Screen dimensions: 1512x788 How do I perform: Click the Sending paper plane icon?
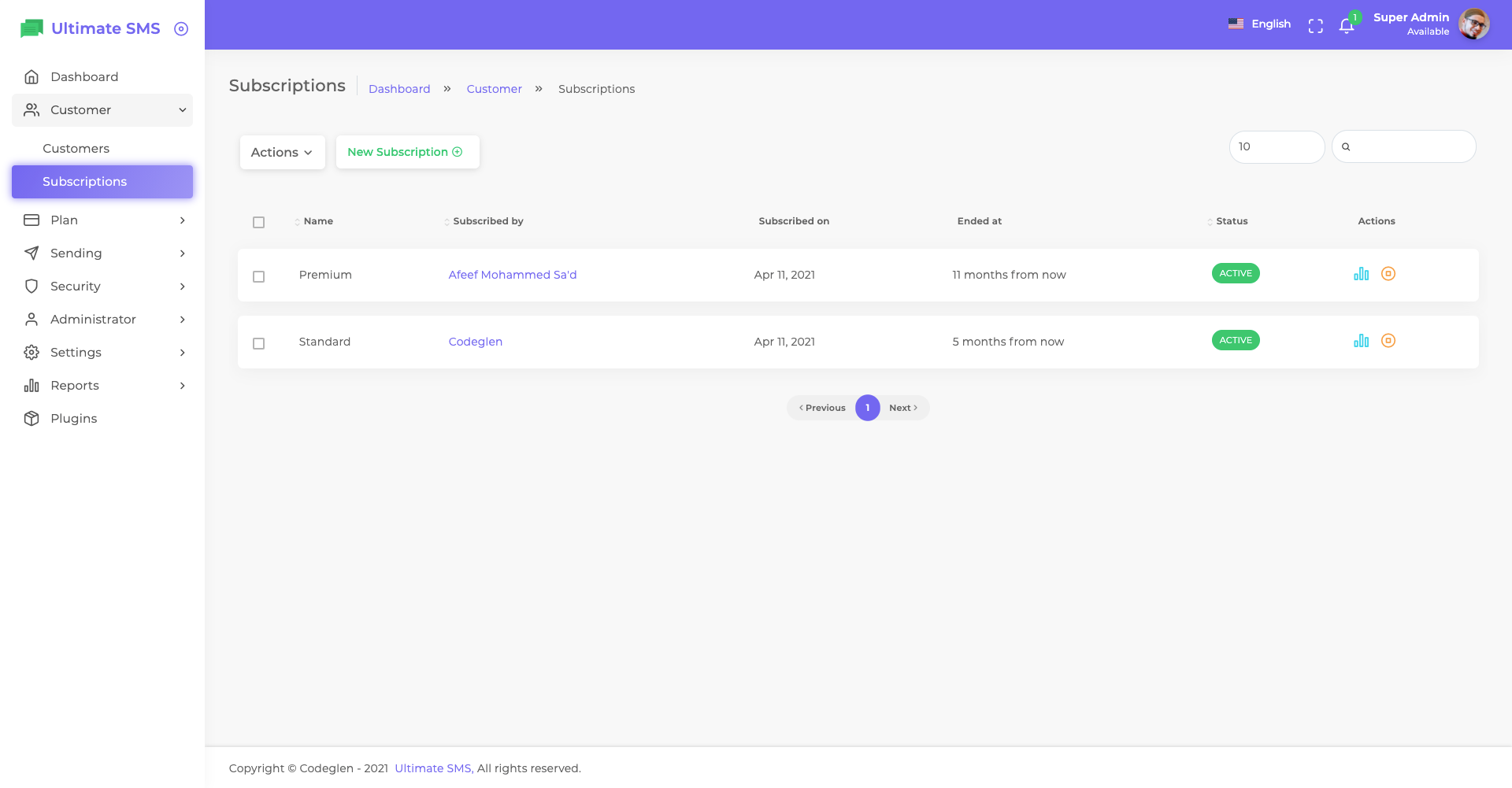tap(31, 253)
